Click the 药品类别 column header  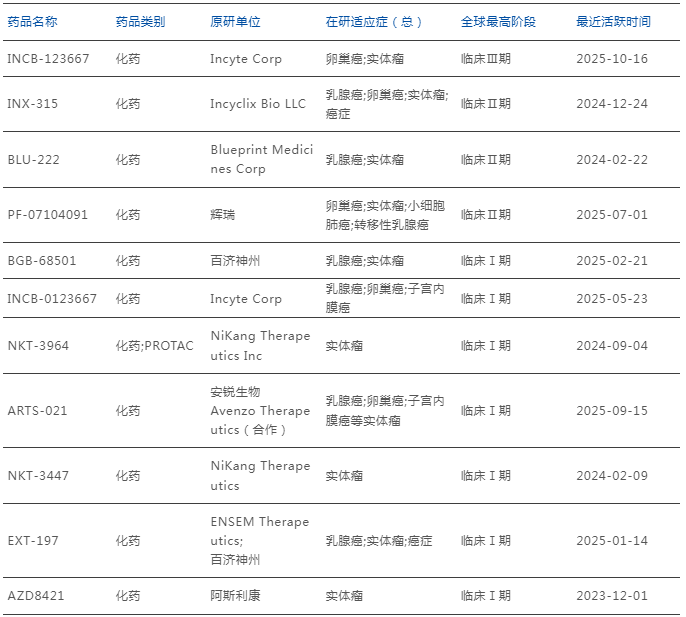pos(140,21)
